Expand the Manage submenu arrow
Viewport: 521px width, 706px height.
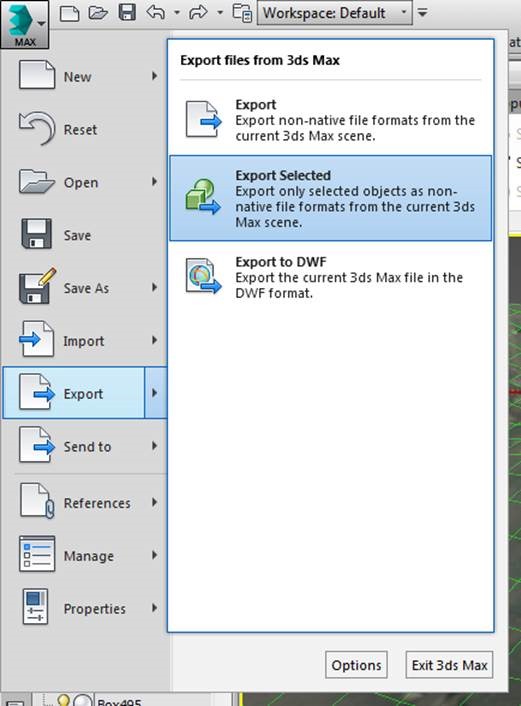154,555
